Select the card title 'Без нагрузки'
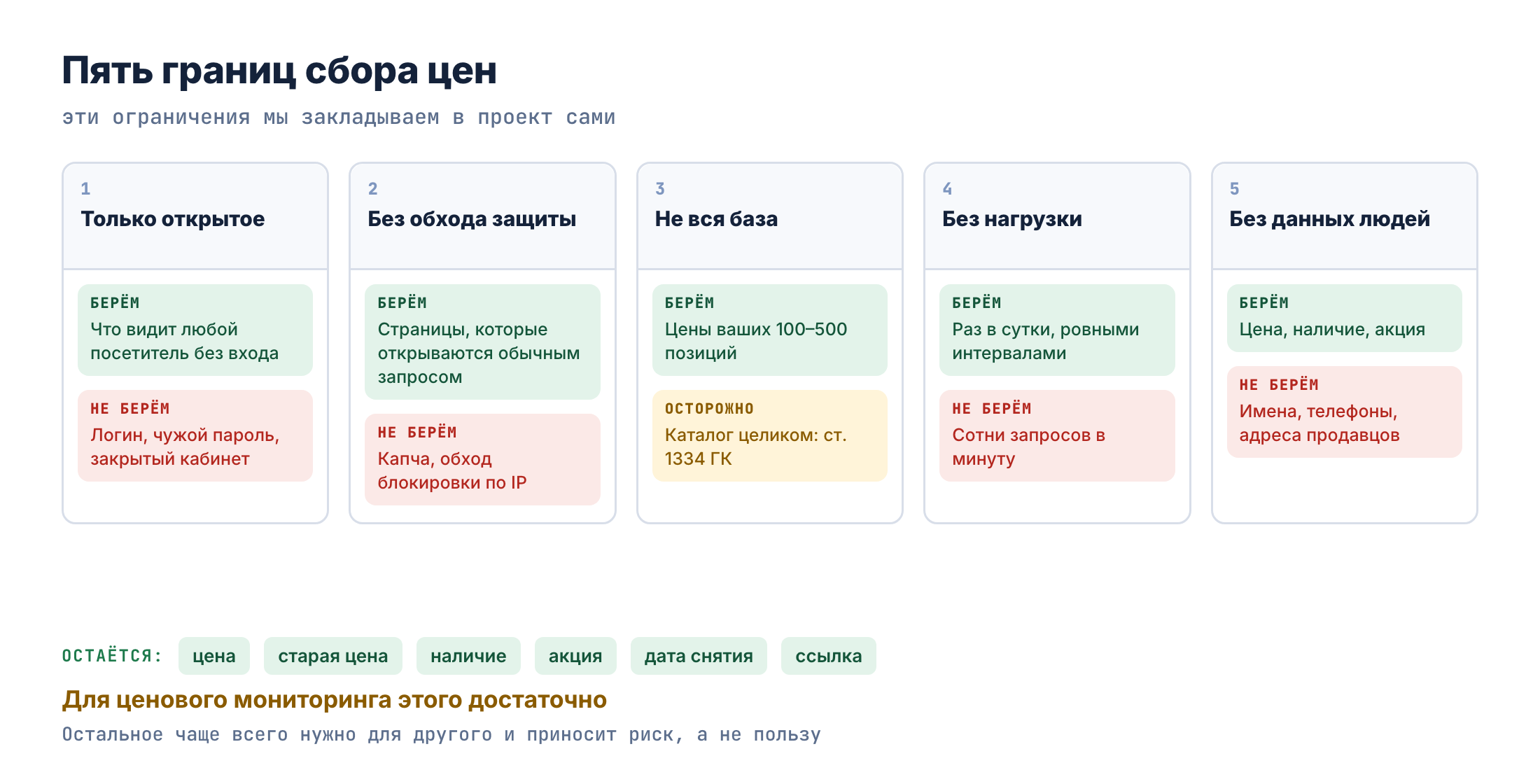The image size is (1540, 784). 1012,219
